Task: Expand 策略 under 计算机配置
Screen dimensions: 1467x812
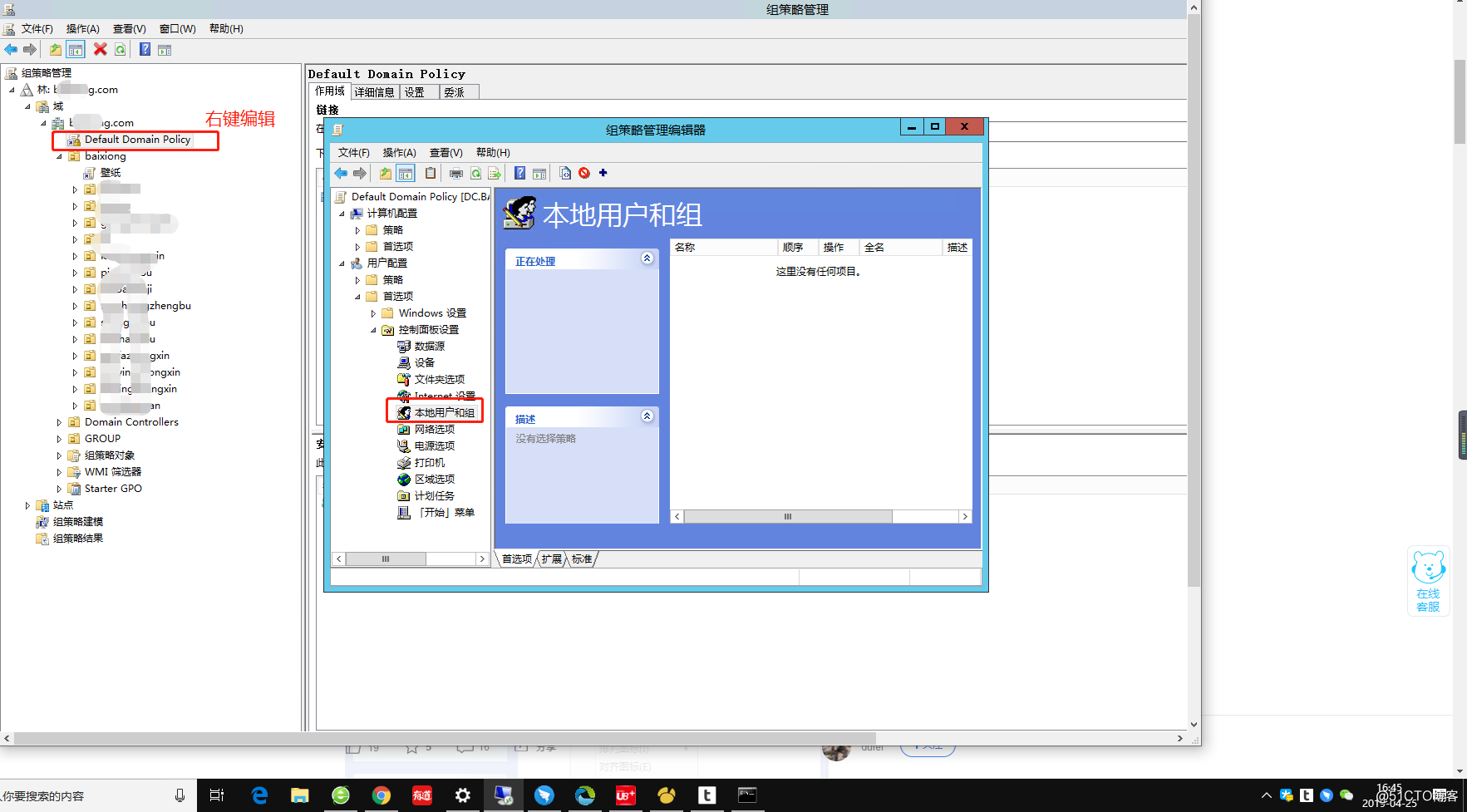Action: point(357,230)
